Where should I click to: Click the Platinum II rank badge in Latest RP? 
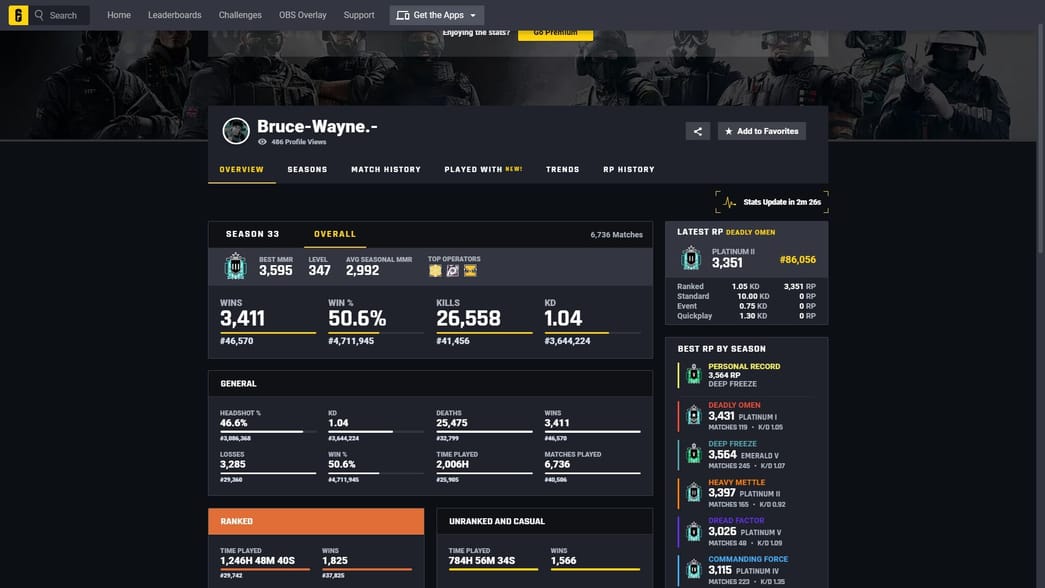coord(691,258)
